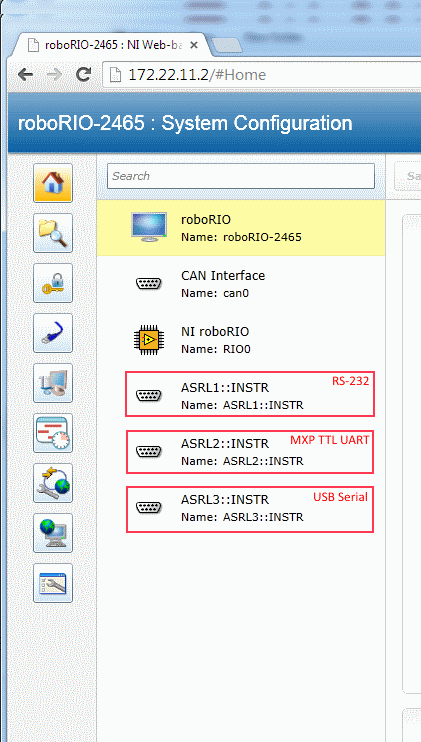
Task: Open the window-with-wrench settings icon
Action: pos(53,583)
